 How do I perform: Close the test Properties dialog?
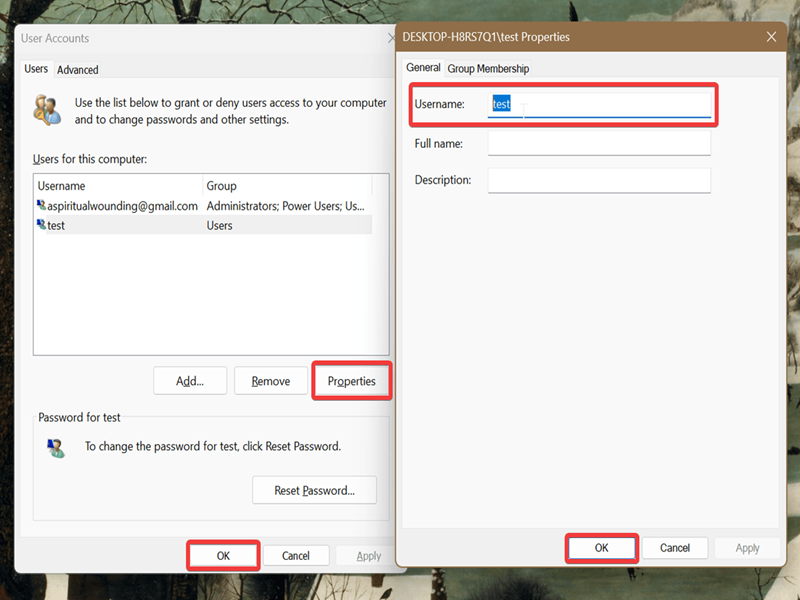click(x=771, y=37)
